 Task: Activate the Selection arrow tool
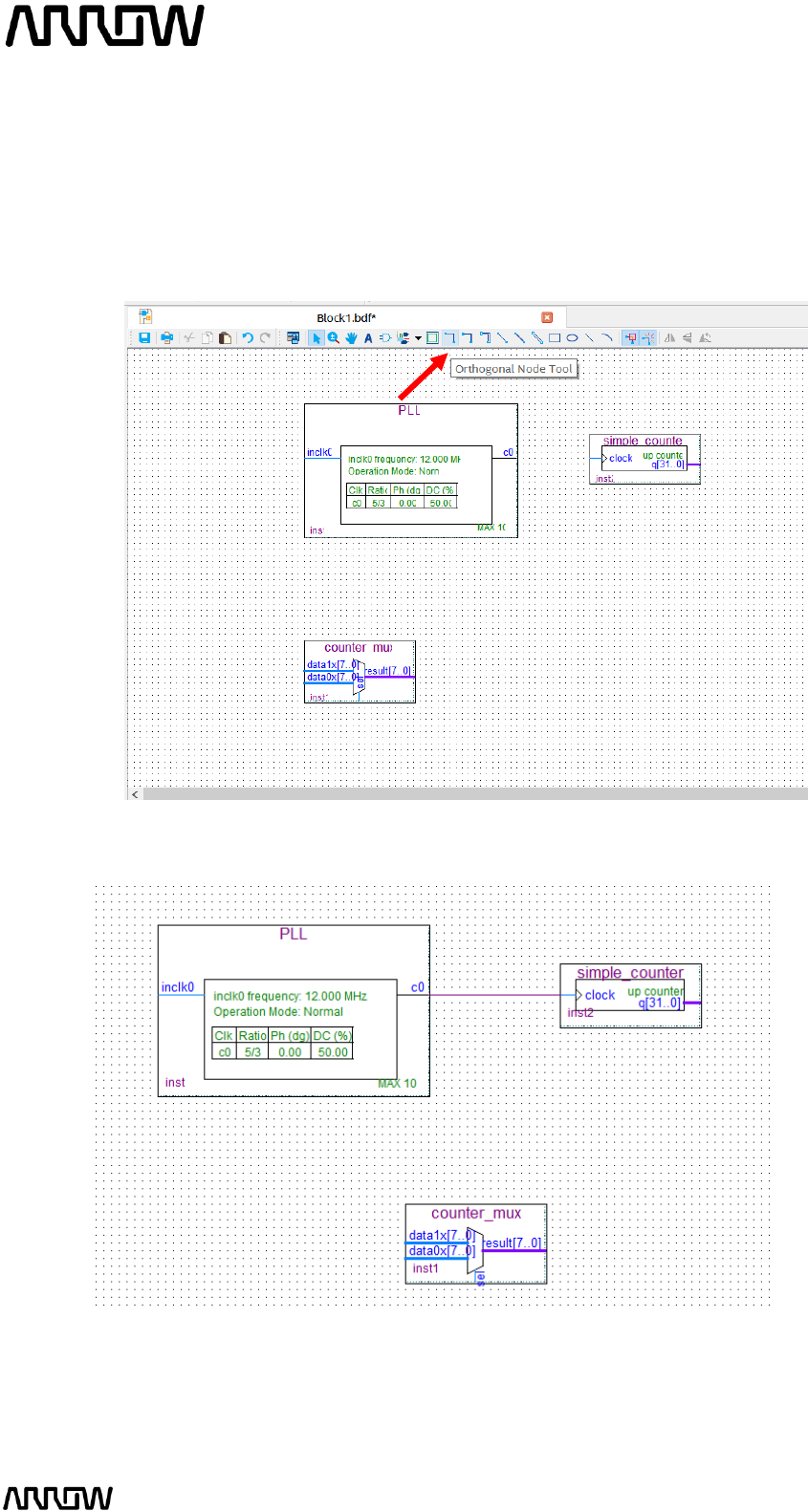pos(317,337)
